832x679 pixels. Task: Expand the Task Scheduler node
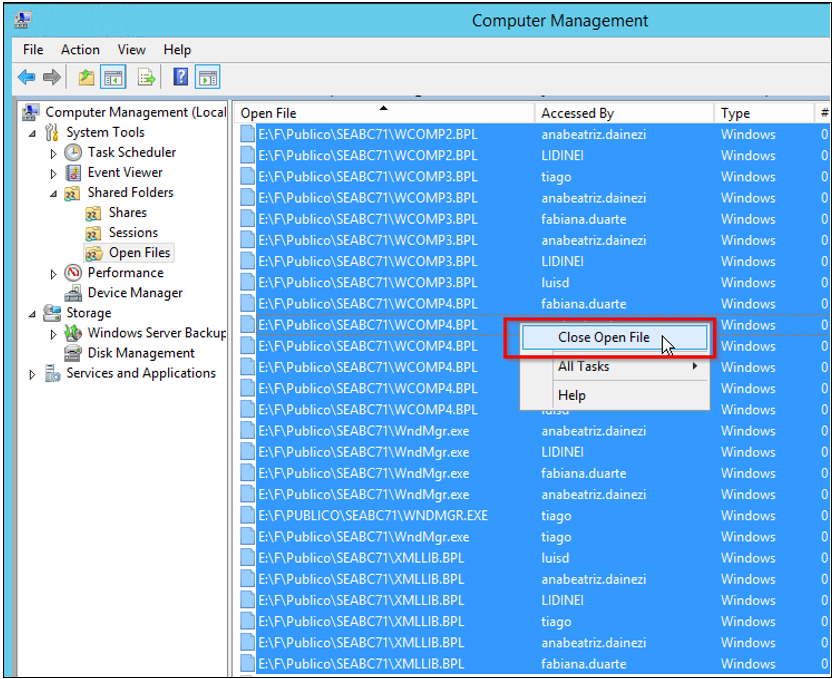[x=54, y=153]
